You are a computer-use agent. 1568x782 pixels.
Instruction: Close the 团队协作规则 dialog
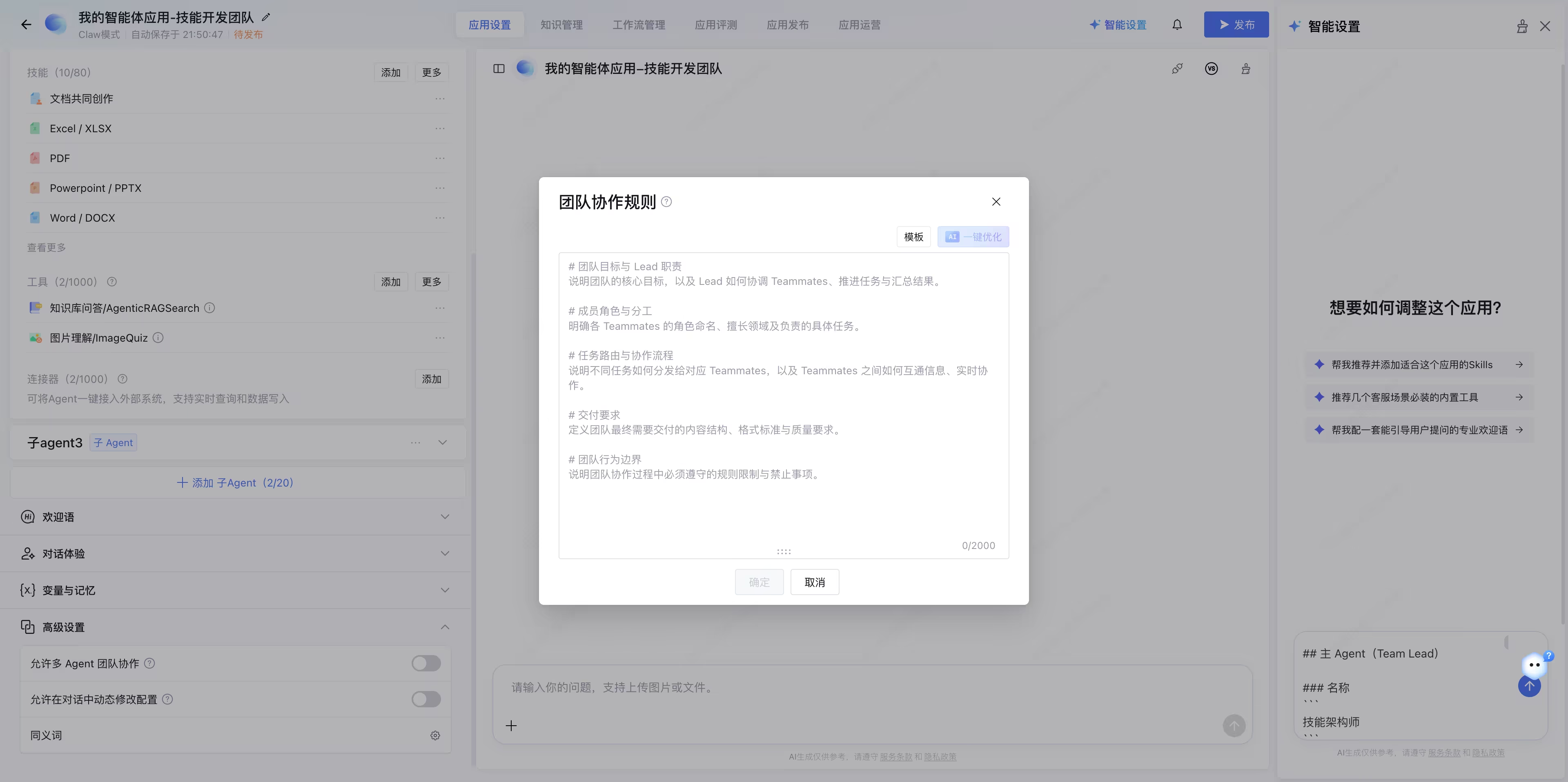[996, 202]
